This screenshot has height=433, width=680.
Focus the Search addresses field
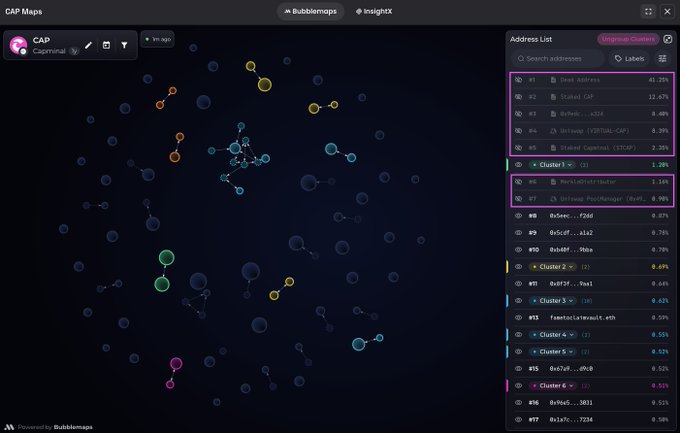(x=558, y=59)
